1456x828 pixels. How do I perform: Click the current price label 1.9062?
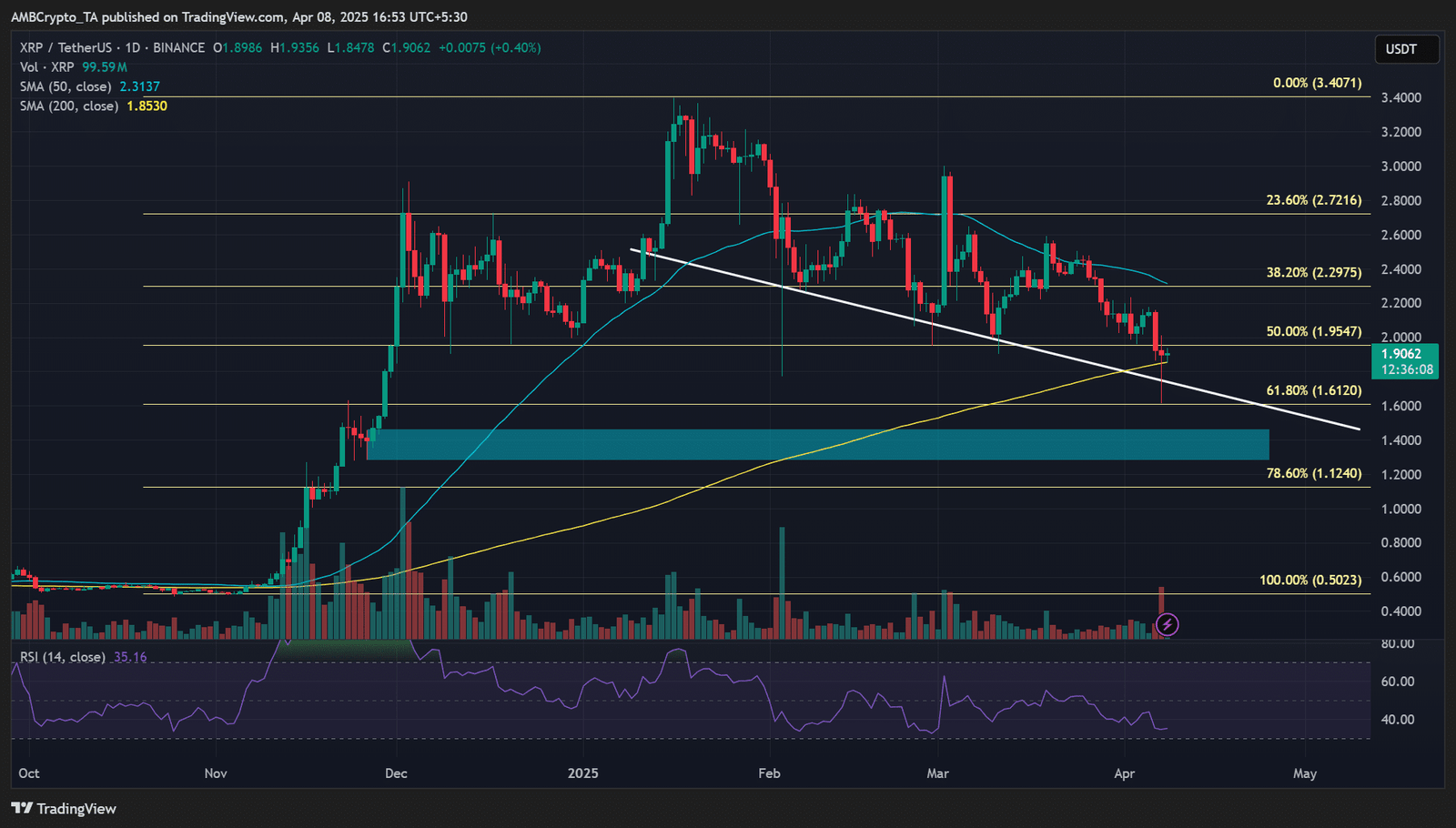click(1403, 355)
